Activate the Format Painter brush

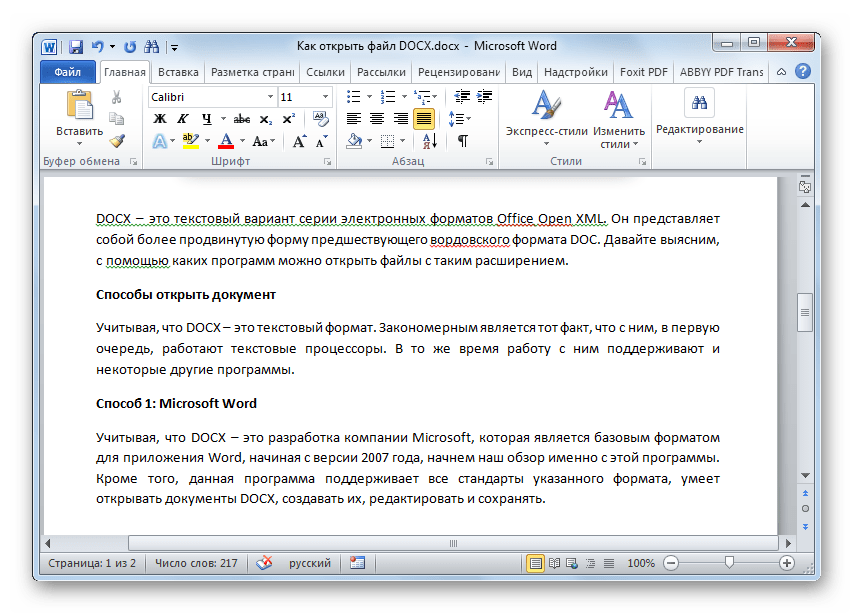pyautogui.click(x=117, y=141)
